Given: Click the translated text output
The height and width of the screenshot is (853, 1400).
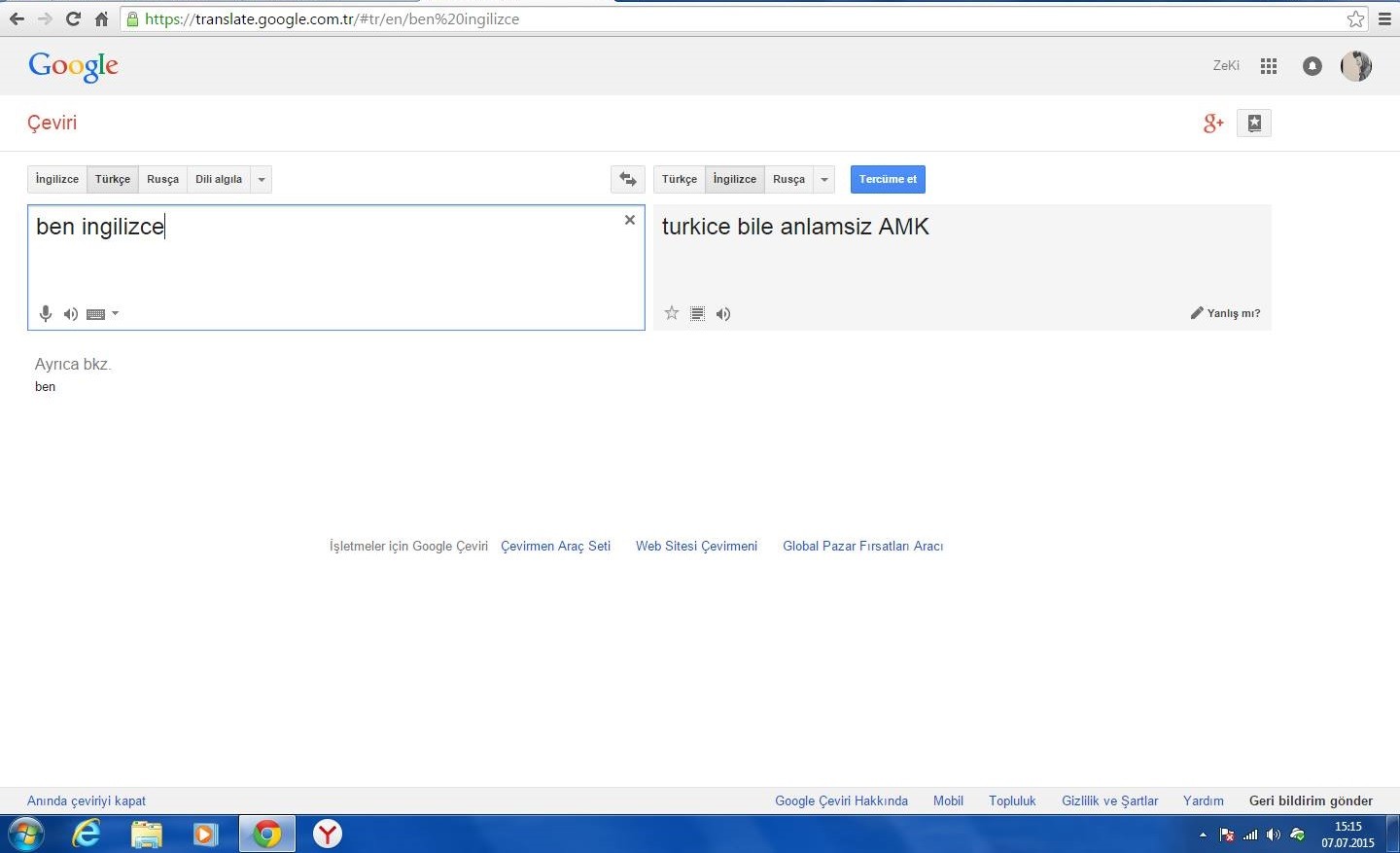Looking at the screenshot, I should click(795, 227).
